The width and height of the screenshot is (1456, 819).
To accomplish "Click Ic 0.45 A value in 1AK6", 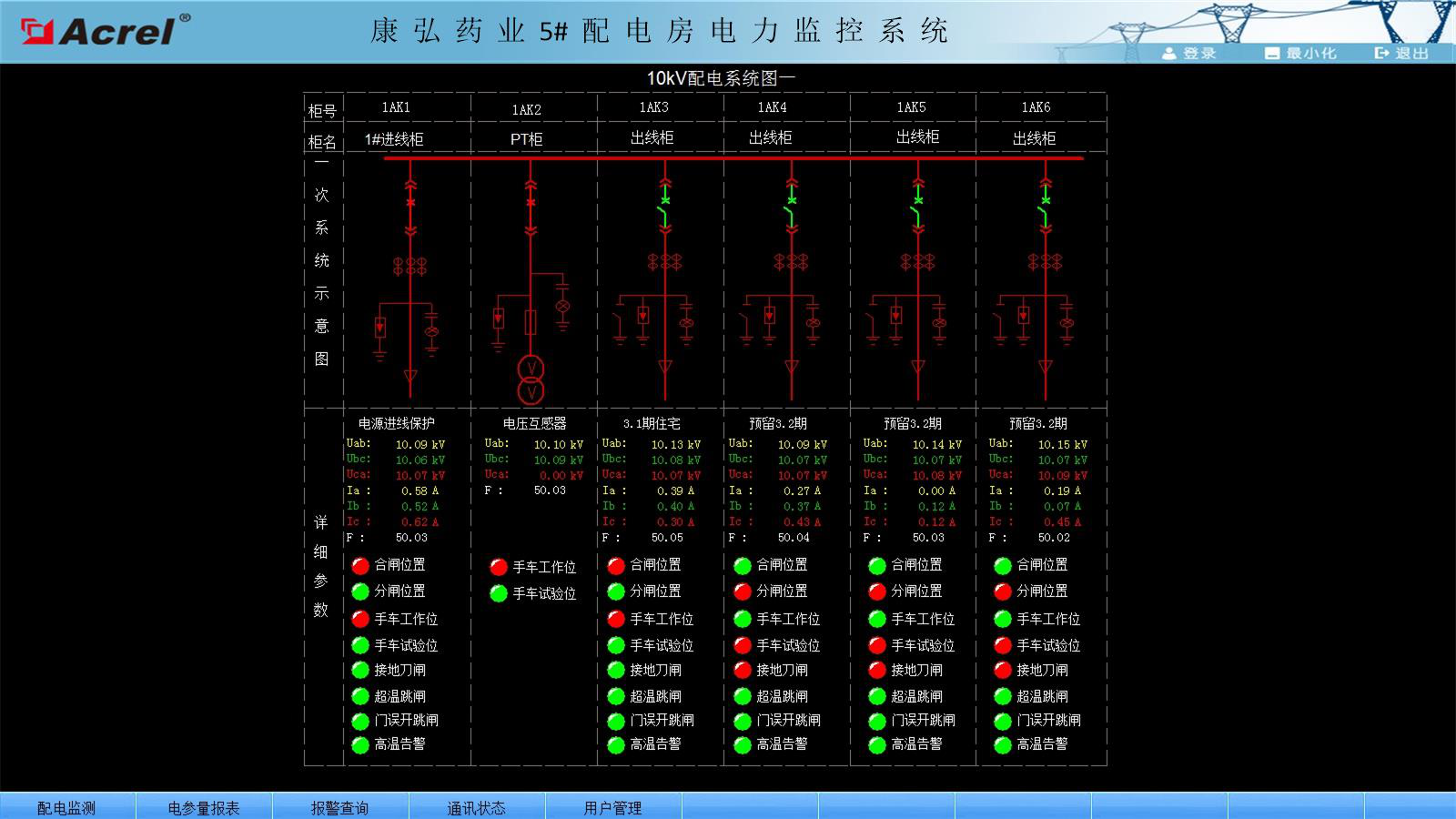I will coord(1062,521).
